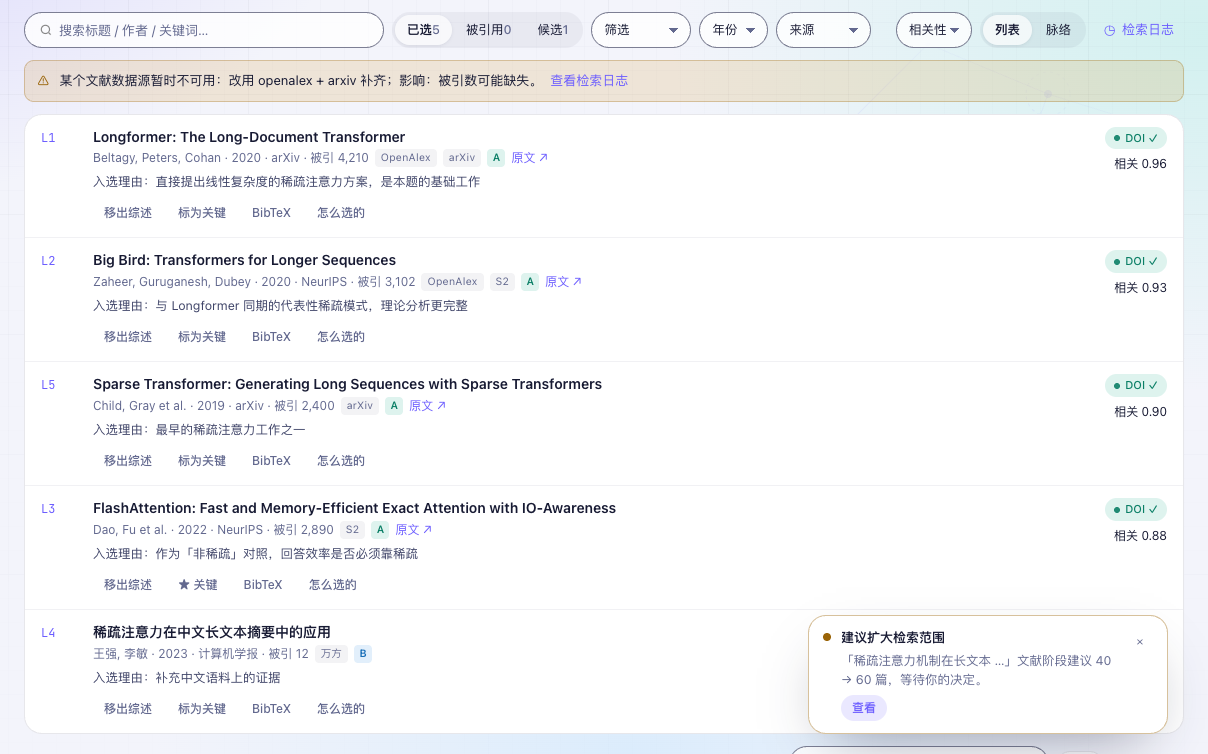Screen dimensions: 1208x754
Task: Open the 相关性 sort dropdown
Action: pyautogui.click(x=934, y=30)
